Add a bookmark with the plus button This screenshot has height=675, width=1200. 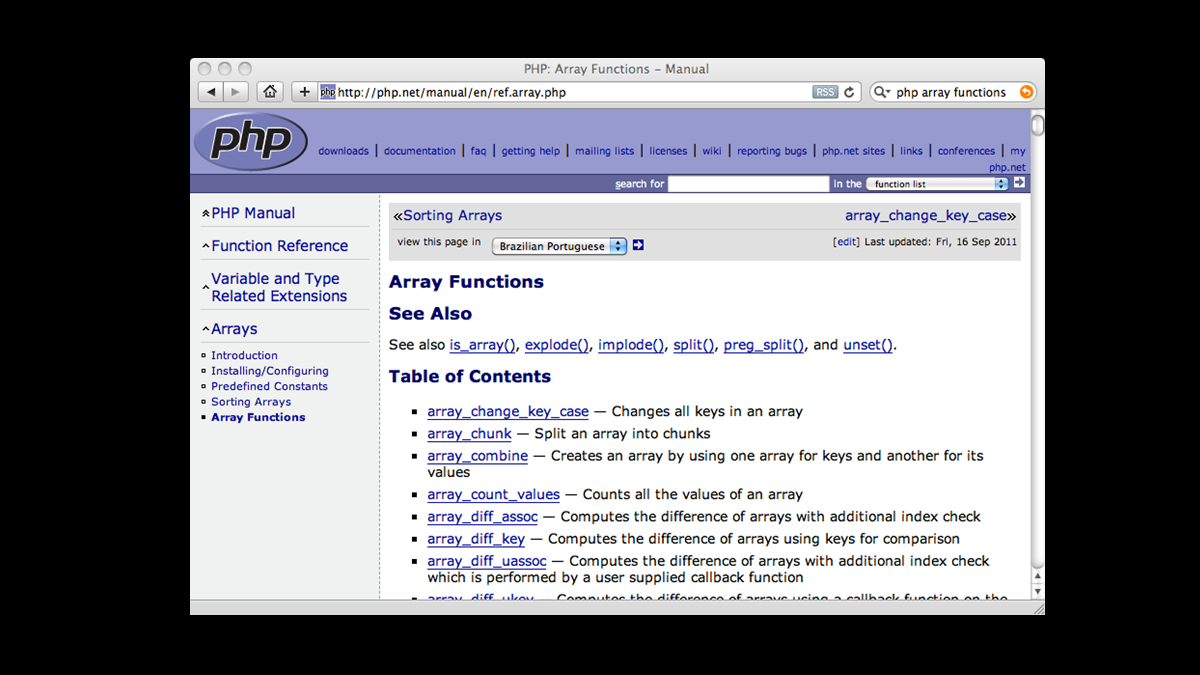click(x=304, y=92)
